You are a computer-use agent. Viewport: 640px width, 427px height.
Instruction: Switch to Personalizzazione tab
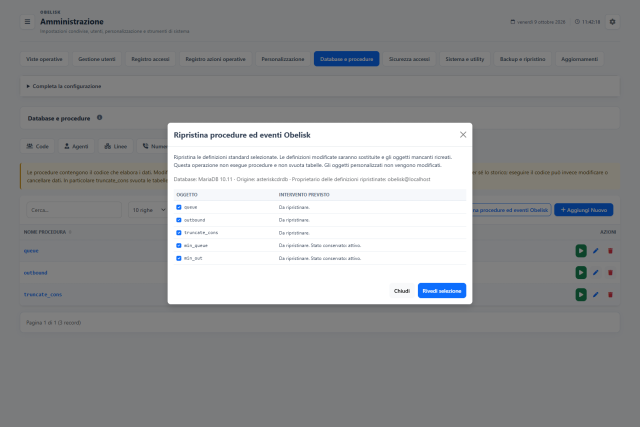tap(283, 59)
